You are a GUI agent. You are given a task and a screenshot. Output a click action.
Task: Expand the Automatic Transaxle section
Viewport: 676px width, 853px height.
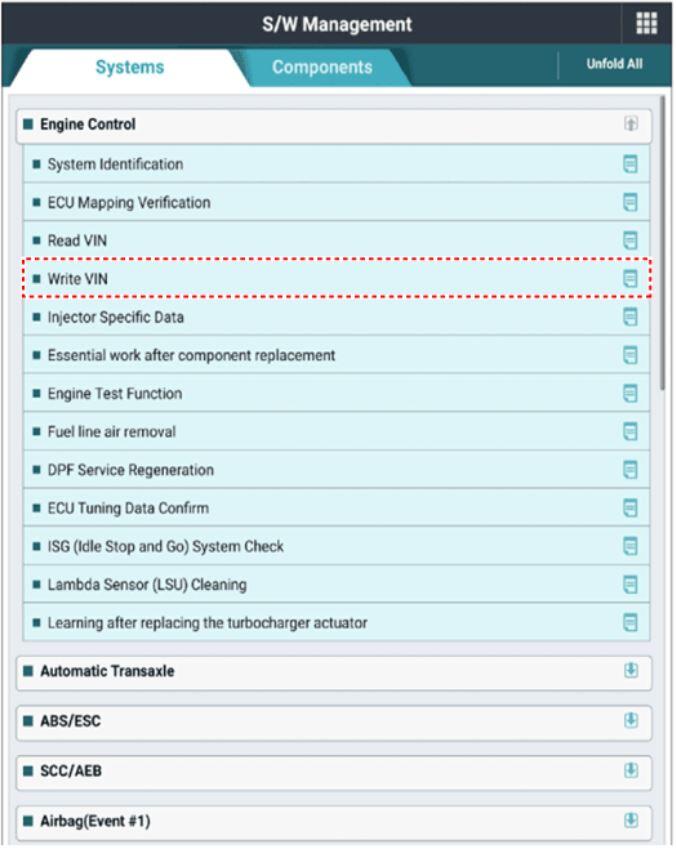631,671
